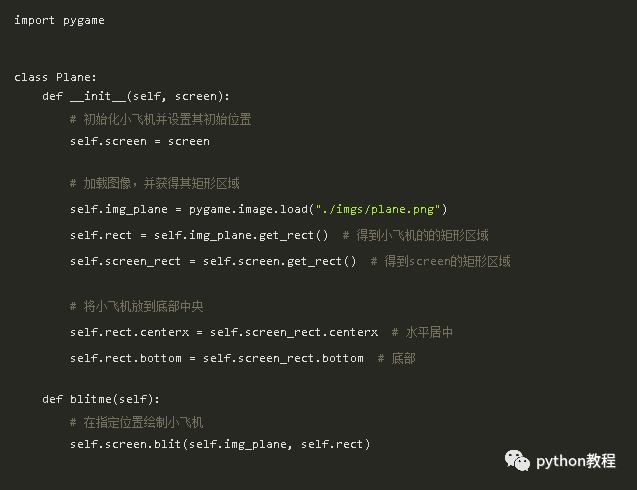This screenshot has width=637, height=490.
Task: Click self.img_plane.get_rect() call
Action: (241, 235)
